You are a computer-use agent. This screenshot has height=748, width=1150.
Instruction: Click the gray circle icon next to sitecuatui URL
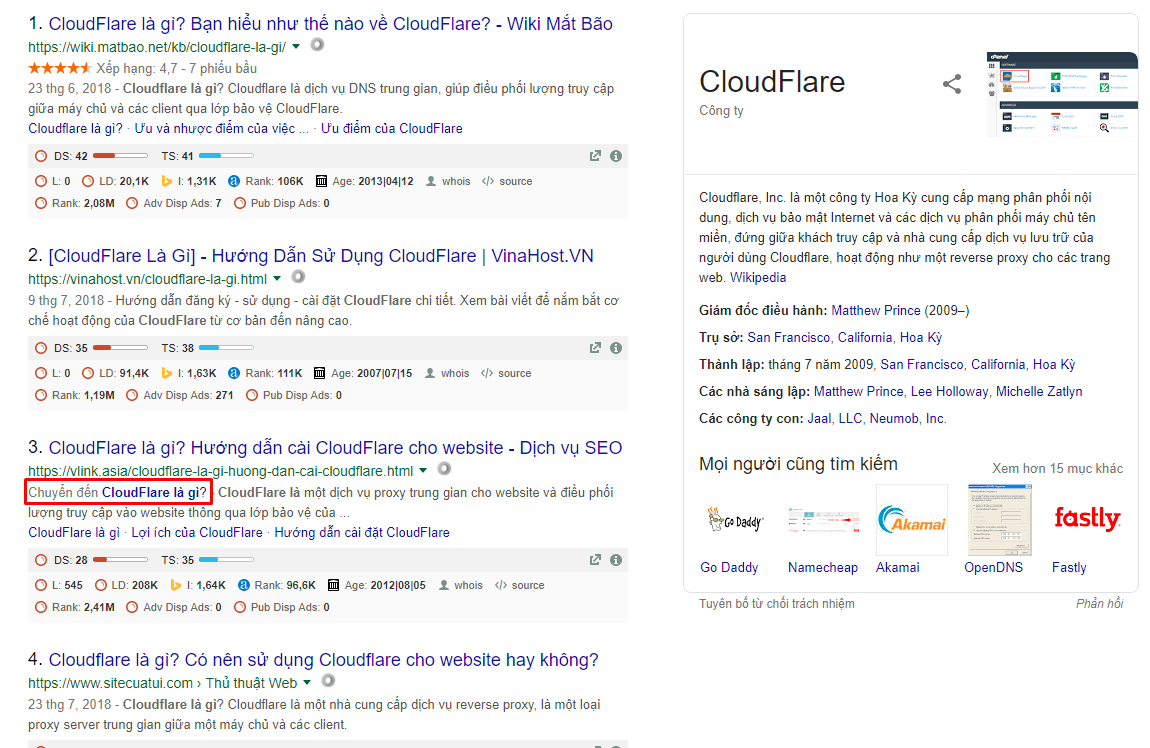328,681
